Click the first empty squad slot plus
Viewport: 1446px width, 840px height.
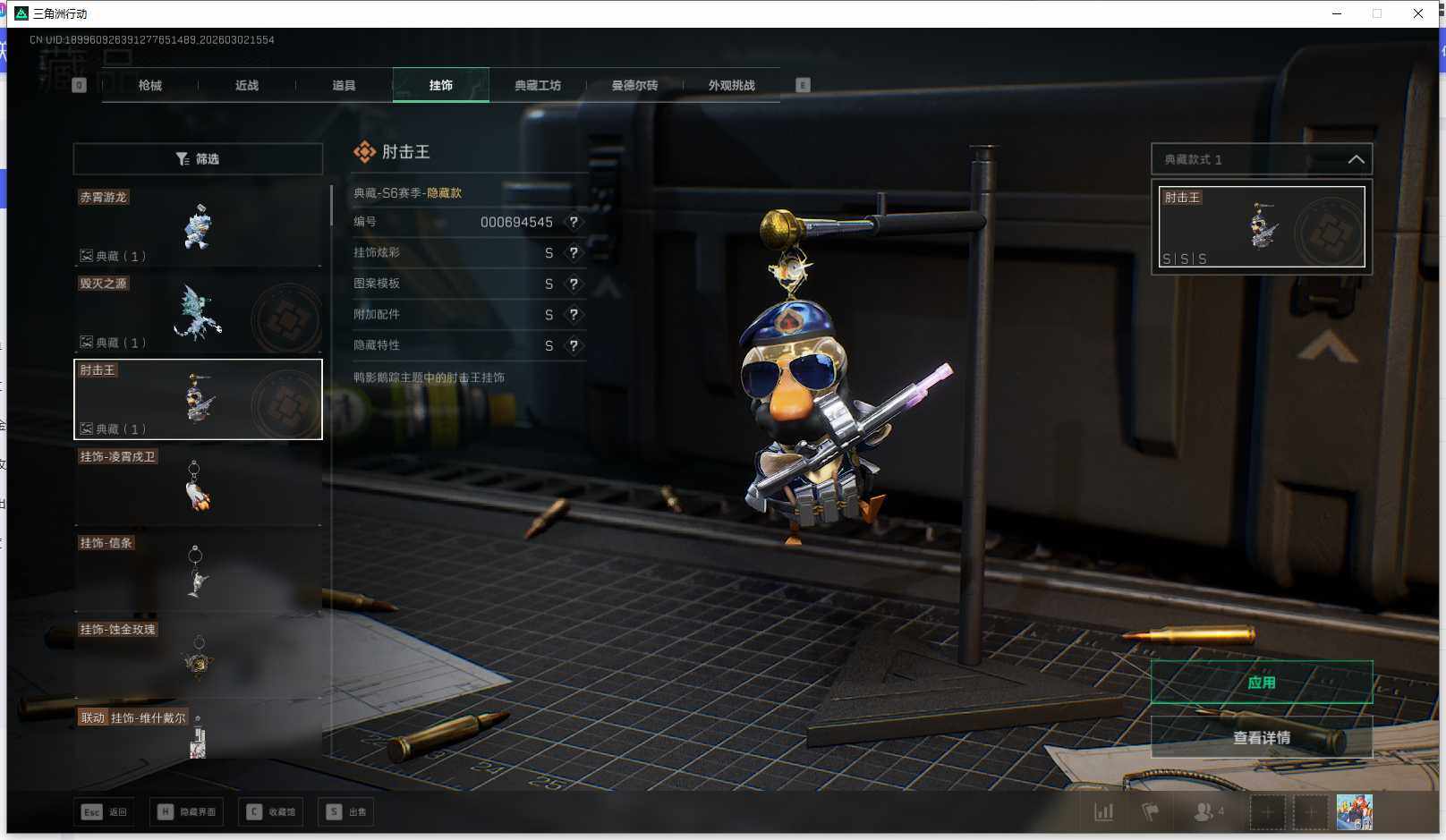tap(1267, 812)
